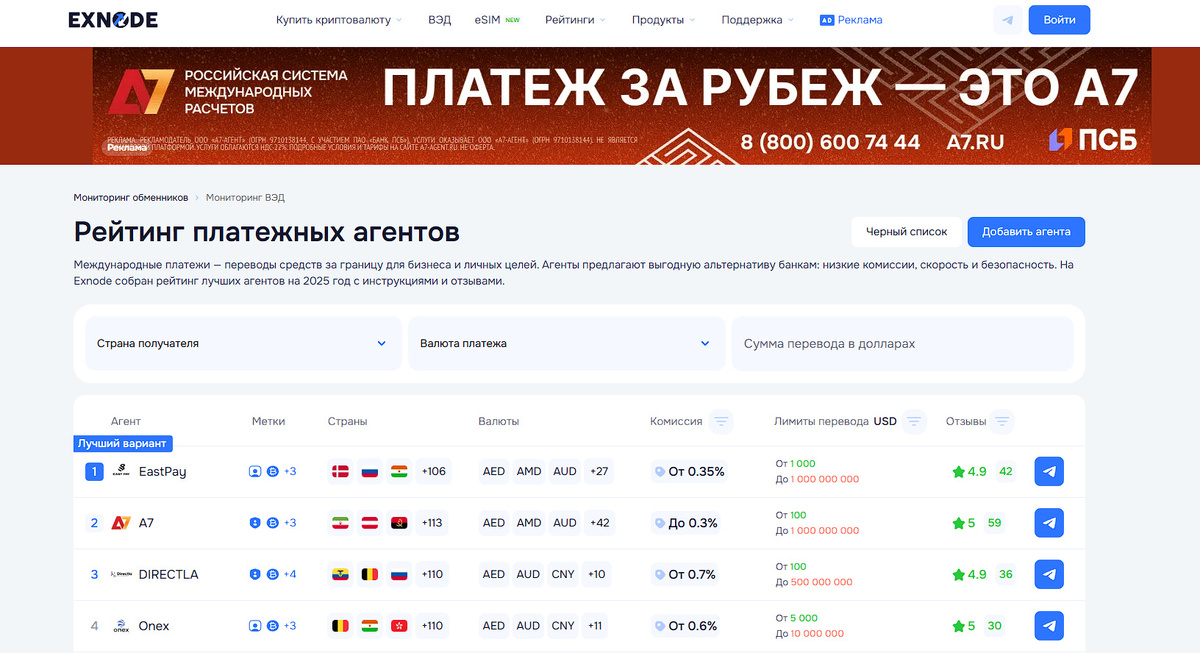Image resolution: width=1200 pixels, height=653 pixels.
Task: Go to Мониторинг ВЭД breadcrumb
Action: pyautogui.click(x=245, y=198)
